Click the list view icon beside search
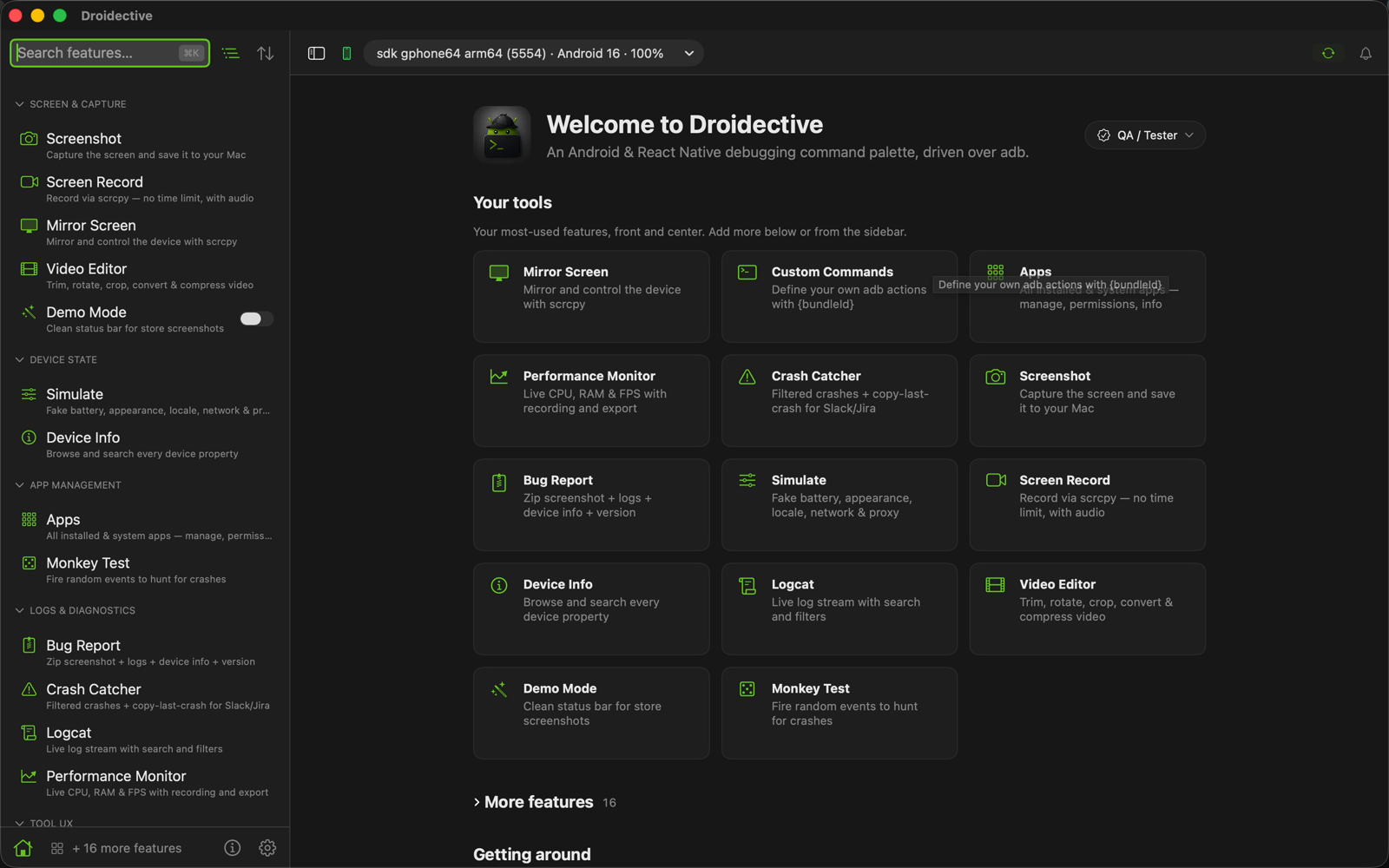The width and height of the screenshot is (1389, 868). click(231, 53)
